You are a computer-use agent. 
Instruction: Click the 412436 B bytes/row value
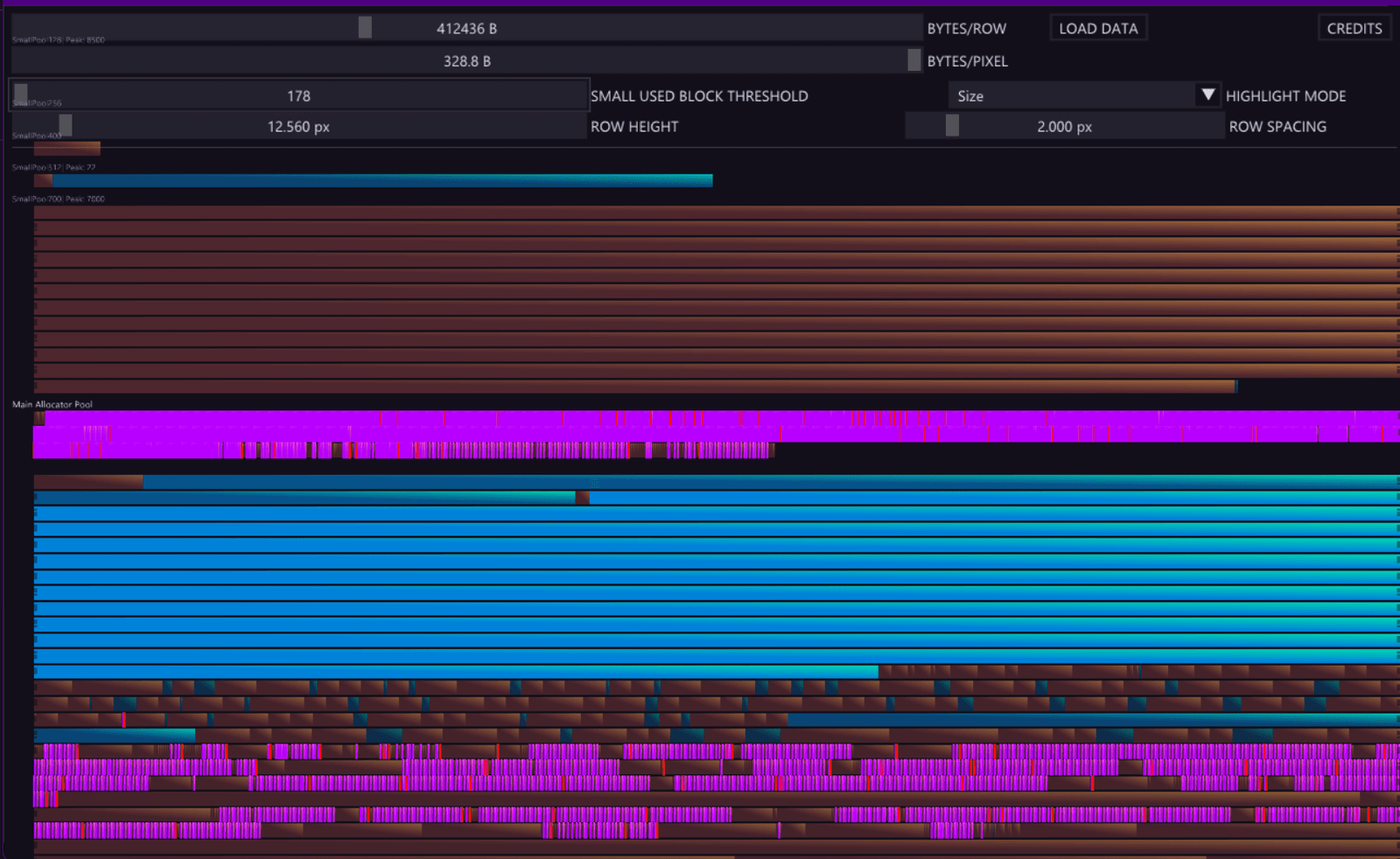point(466,28)
